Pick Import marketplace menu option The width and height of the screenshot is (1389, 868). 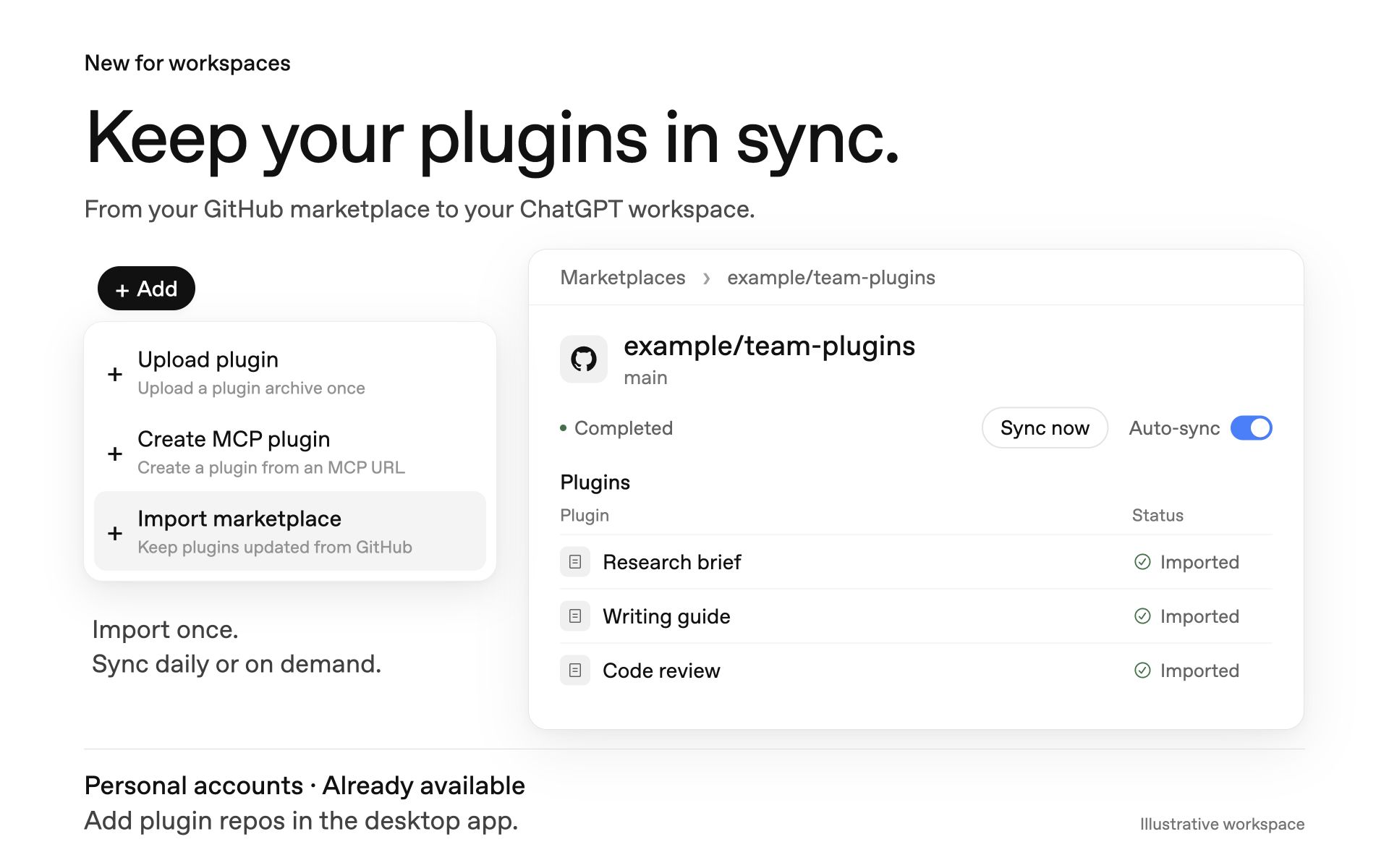(x=289, y=532)
